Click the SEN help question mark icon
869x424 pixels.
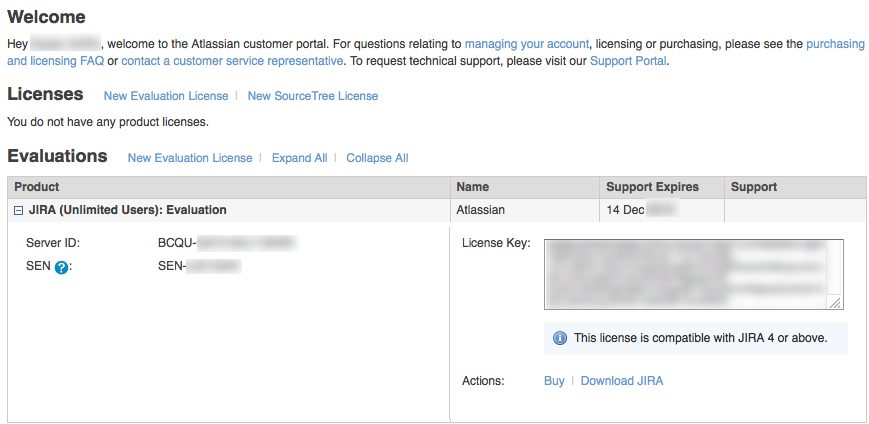(61, 268)
